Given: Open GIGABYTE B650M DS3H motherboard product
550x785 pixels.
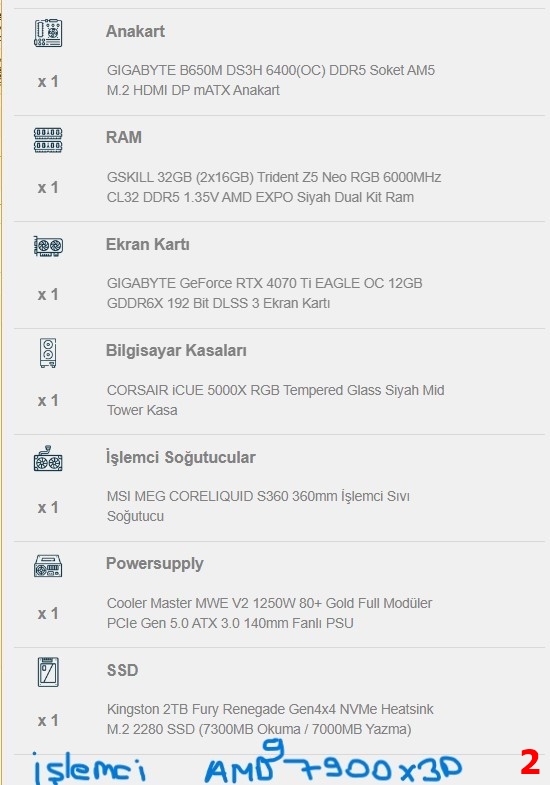Looking at the screenshot, I should pyautogui.click(x=271, y=80).
